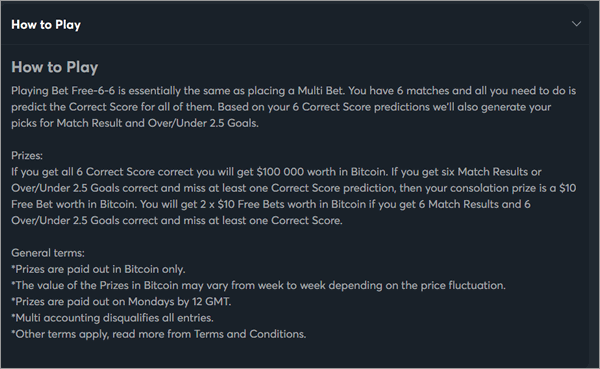Click the Other terms apply line
This screenshot has height=369, width=600.
tap(158, 334)
